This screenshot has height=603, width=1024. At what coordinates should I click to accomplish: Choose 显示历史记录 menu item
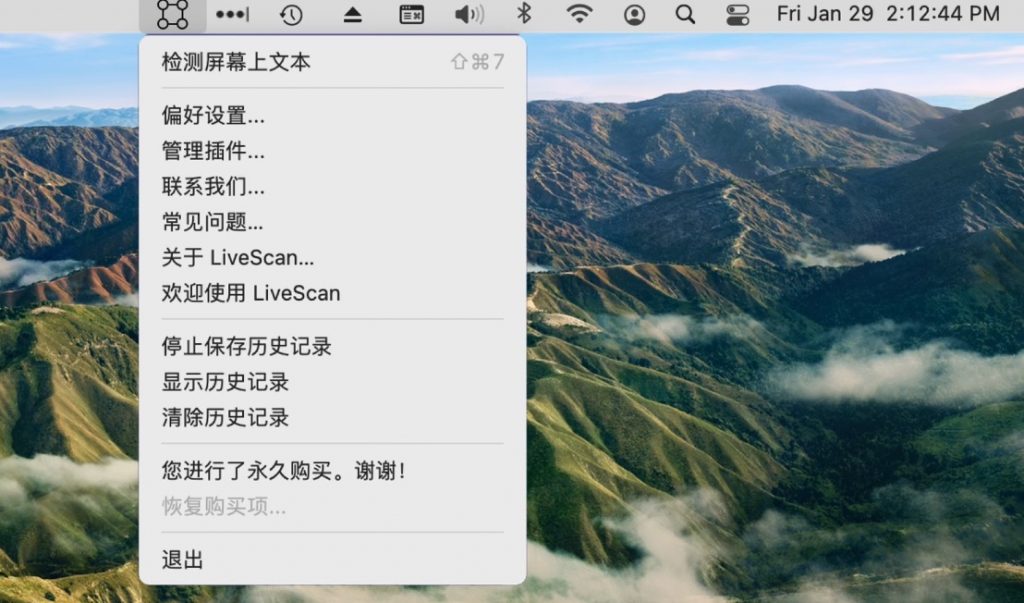tap(332, 382)
